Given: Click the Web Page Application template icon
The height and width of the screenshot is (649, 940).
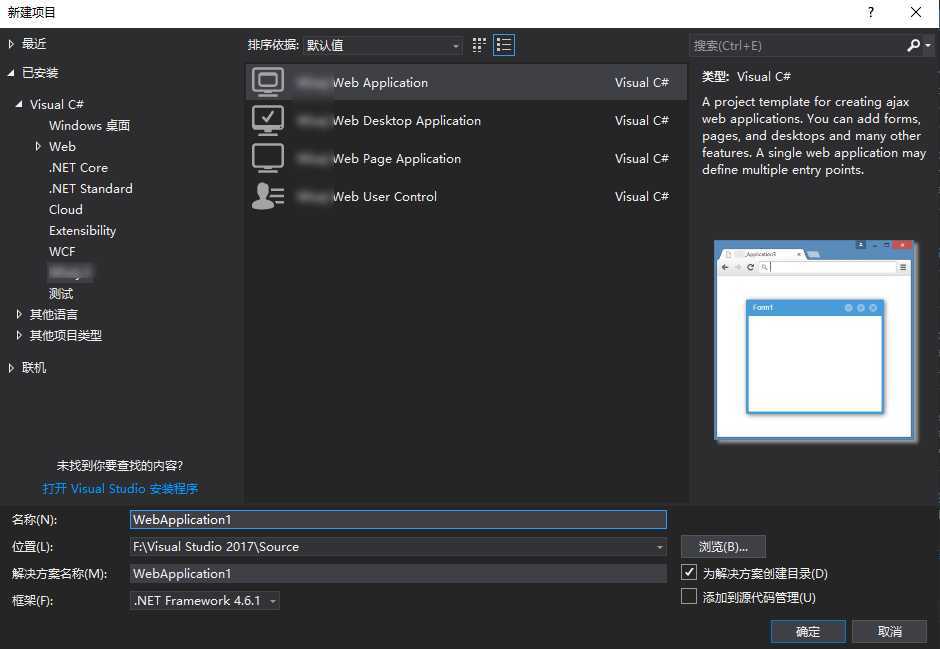Looking at the screenshot, I should 267,158.
